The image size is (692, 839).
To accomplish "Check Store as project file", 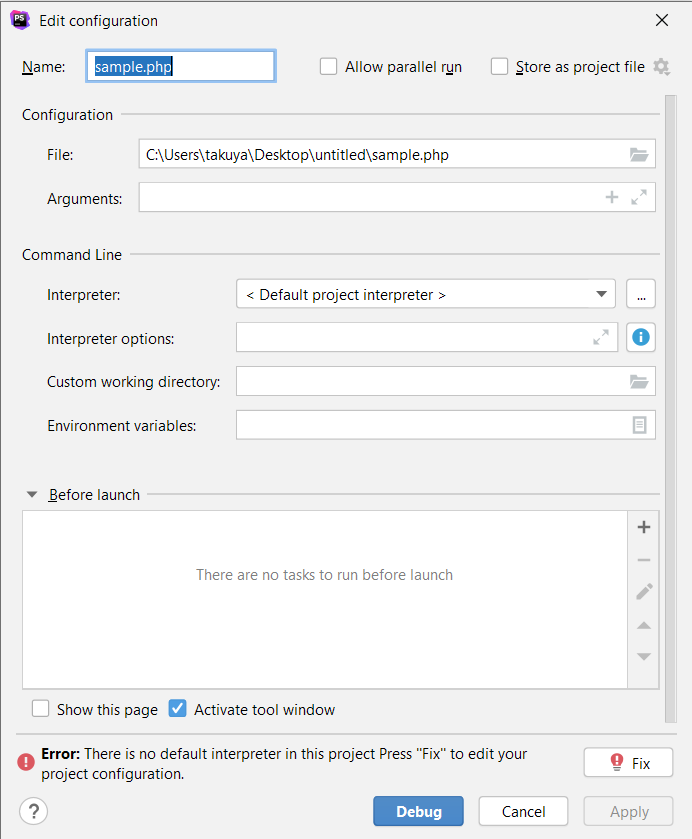I will tap(500, 67).
